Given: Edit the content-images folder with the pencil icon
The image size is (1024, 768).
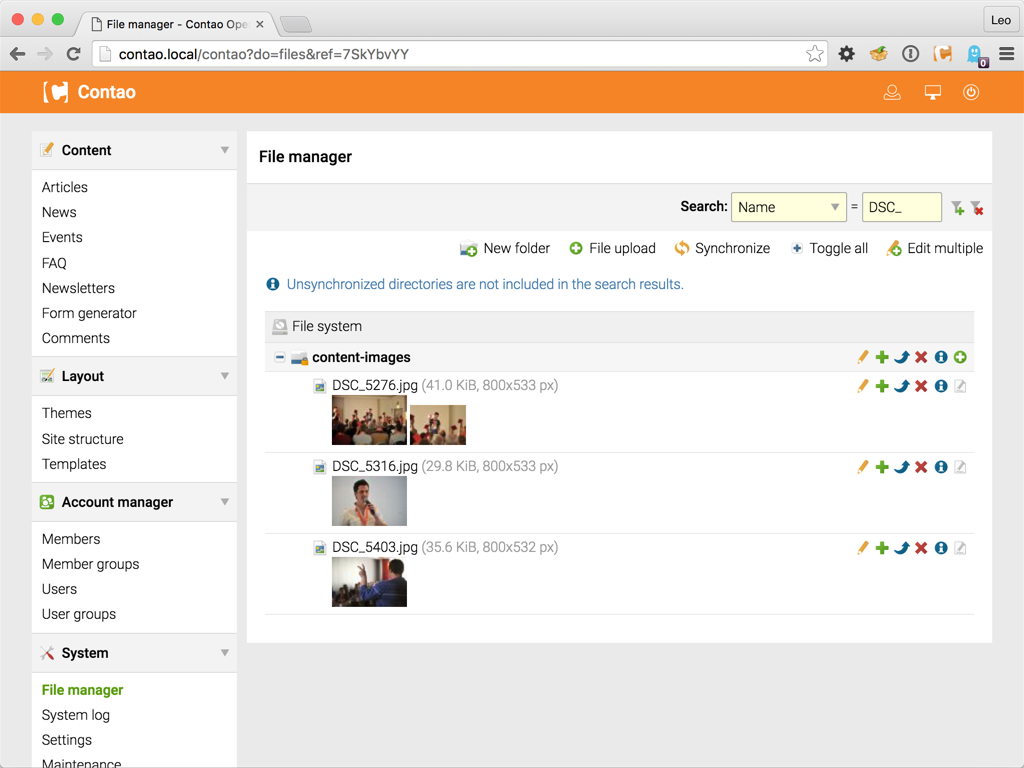Looking at the screenshot, I should pyautogui.click(x=862, y=357).
